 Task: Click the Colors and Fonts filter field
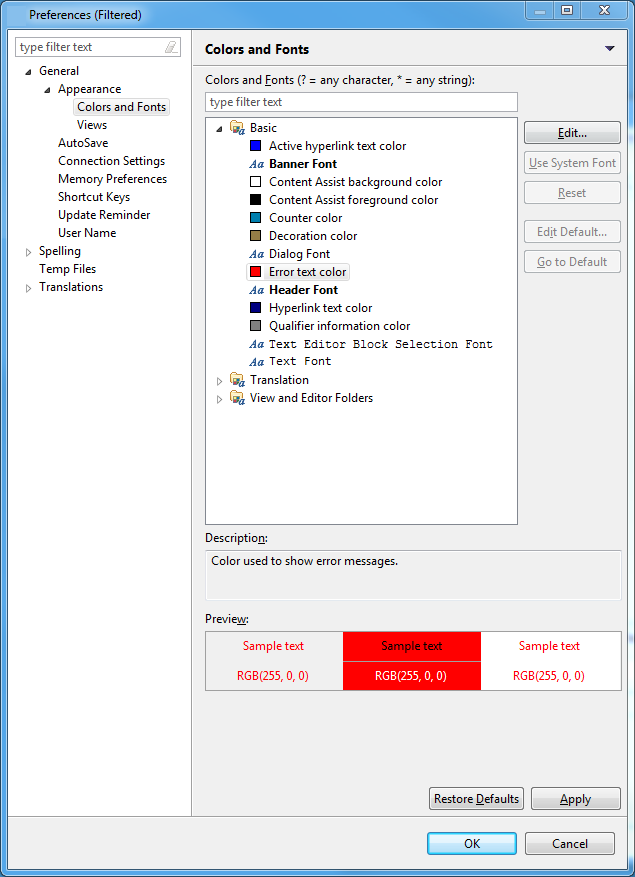pos(361,102)
